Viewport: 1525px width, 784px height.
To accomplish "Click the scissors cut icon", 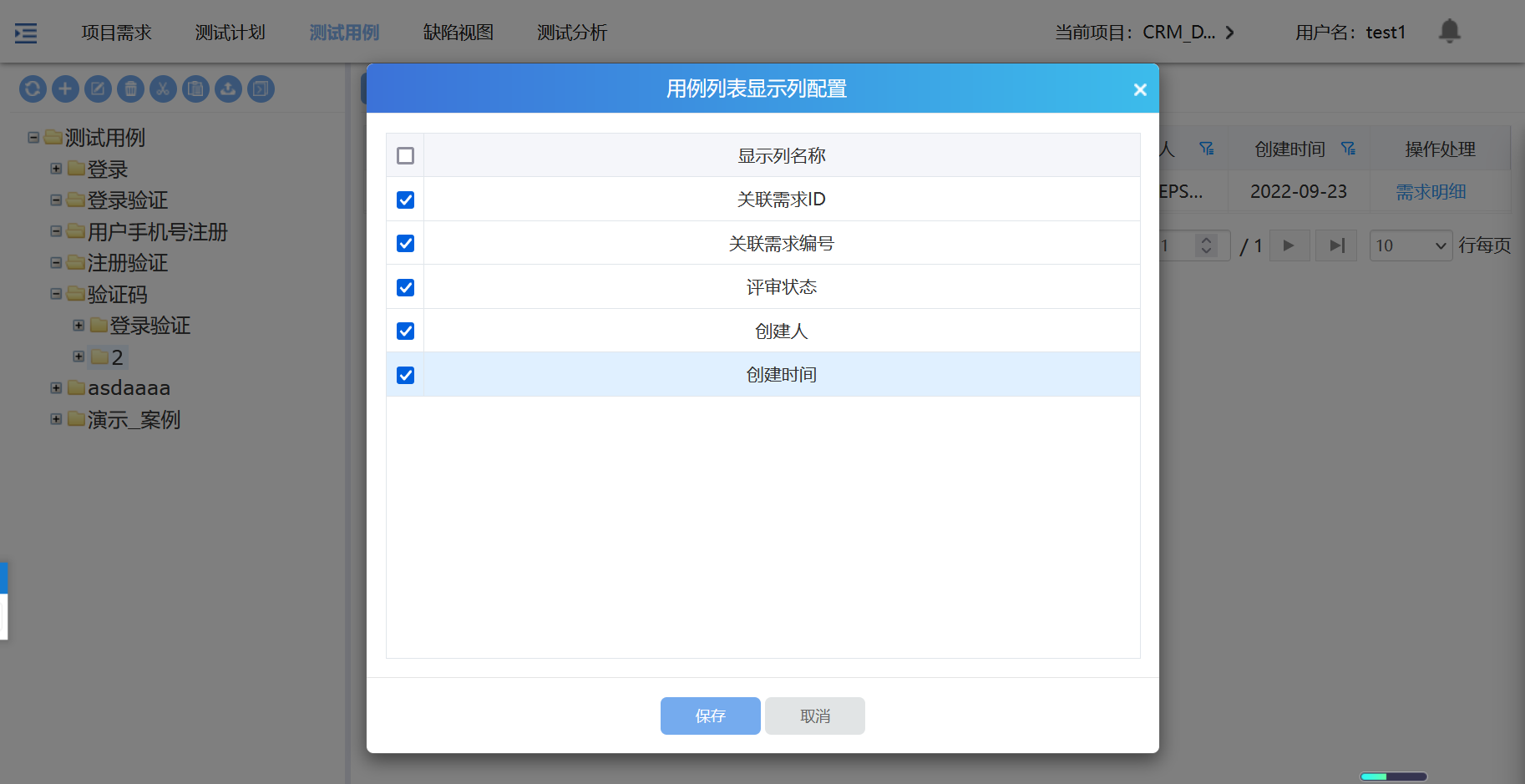I will pyautogui.click(x=163, y=89).
